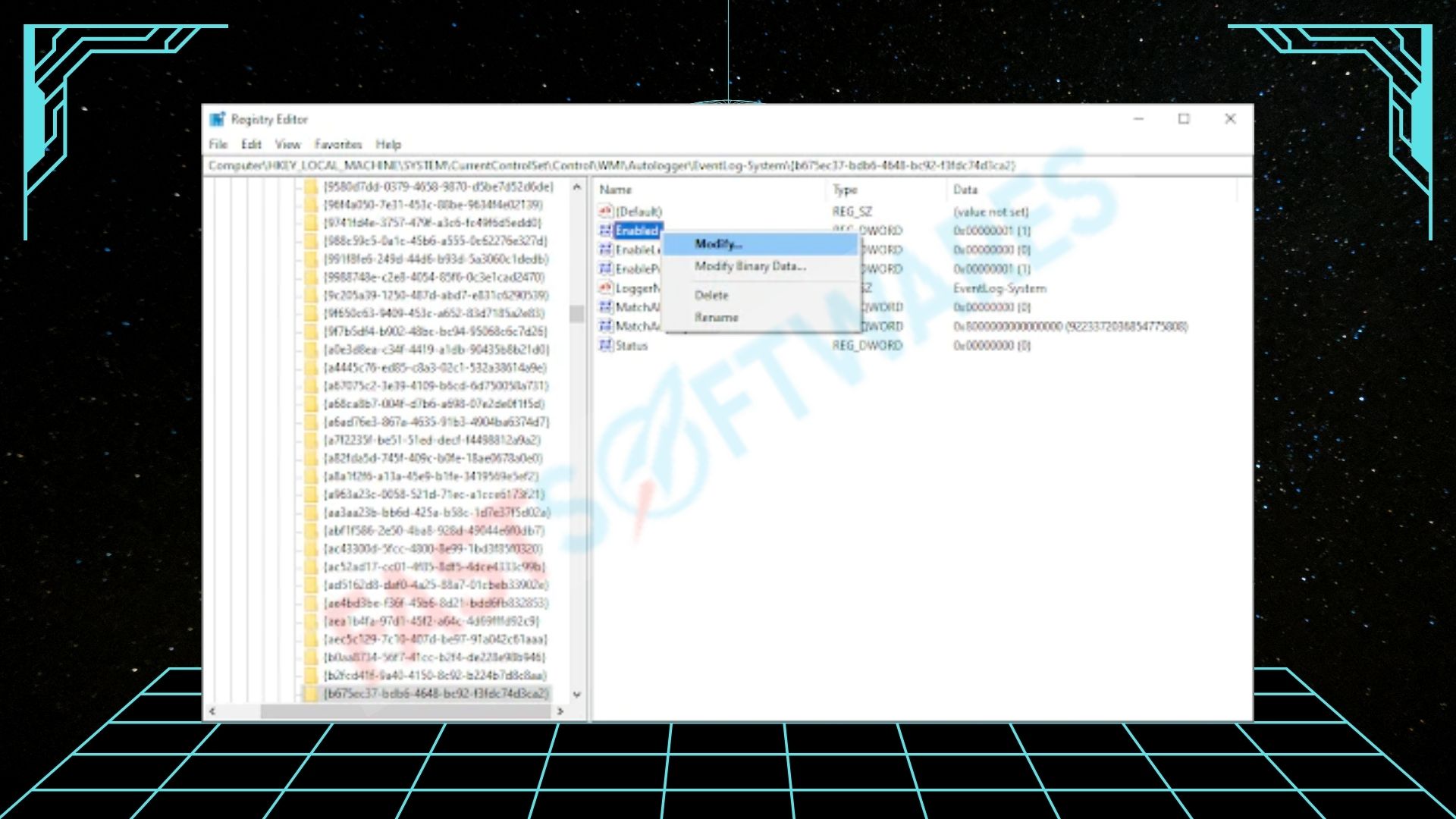The height and width of the screenshot is (819, 1456).
Task: Select tree key {a963a23c-0058
Action: click(434, 494)
